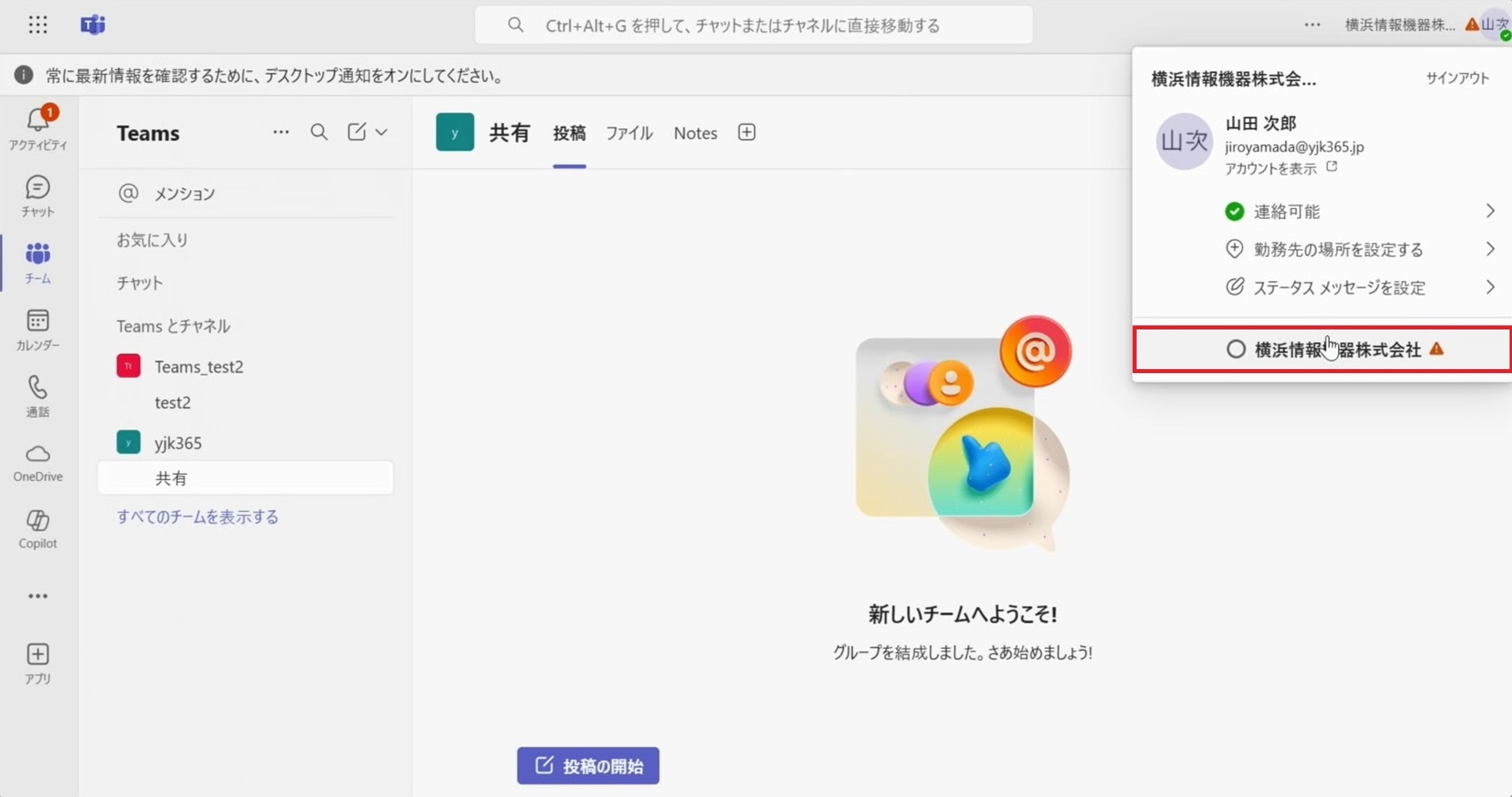Image resolution: width=1512 pixels, height=797 pixels.
Task: Switch to the 投稿 tab
Action: pos(569,133)
